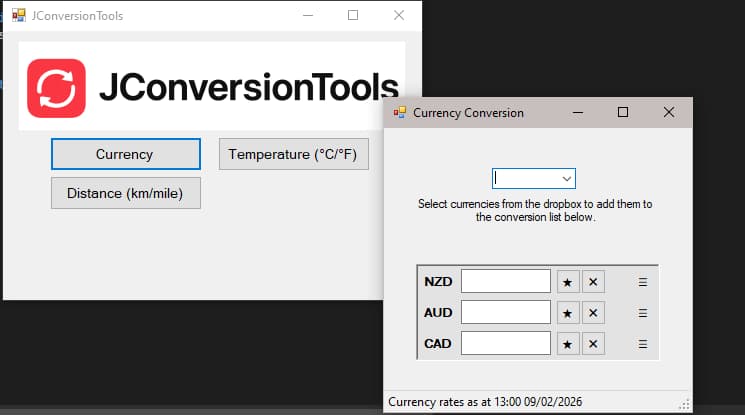Image resolution: width=745 pixels, height=415 pixels.
Task: Remove NZD row with the X icon
Action: click(x=593, y=282)
